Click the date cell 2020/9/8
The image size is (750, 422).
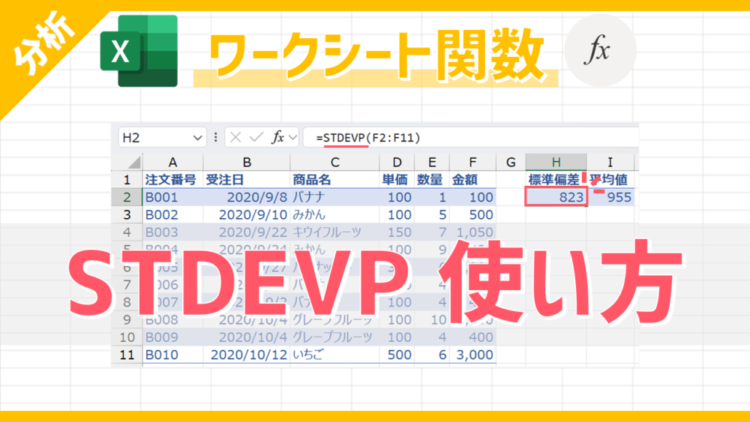coord(246,197)
